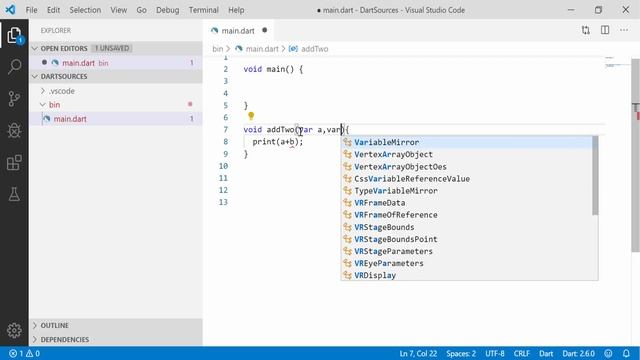Choose CssVariableReferenceValue suggestion
The image size is (640, 360).
(x=467, y=178)
